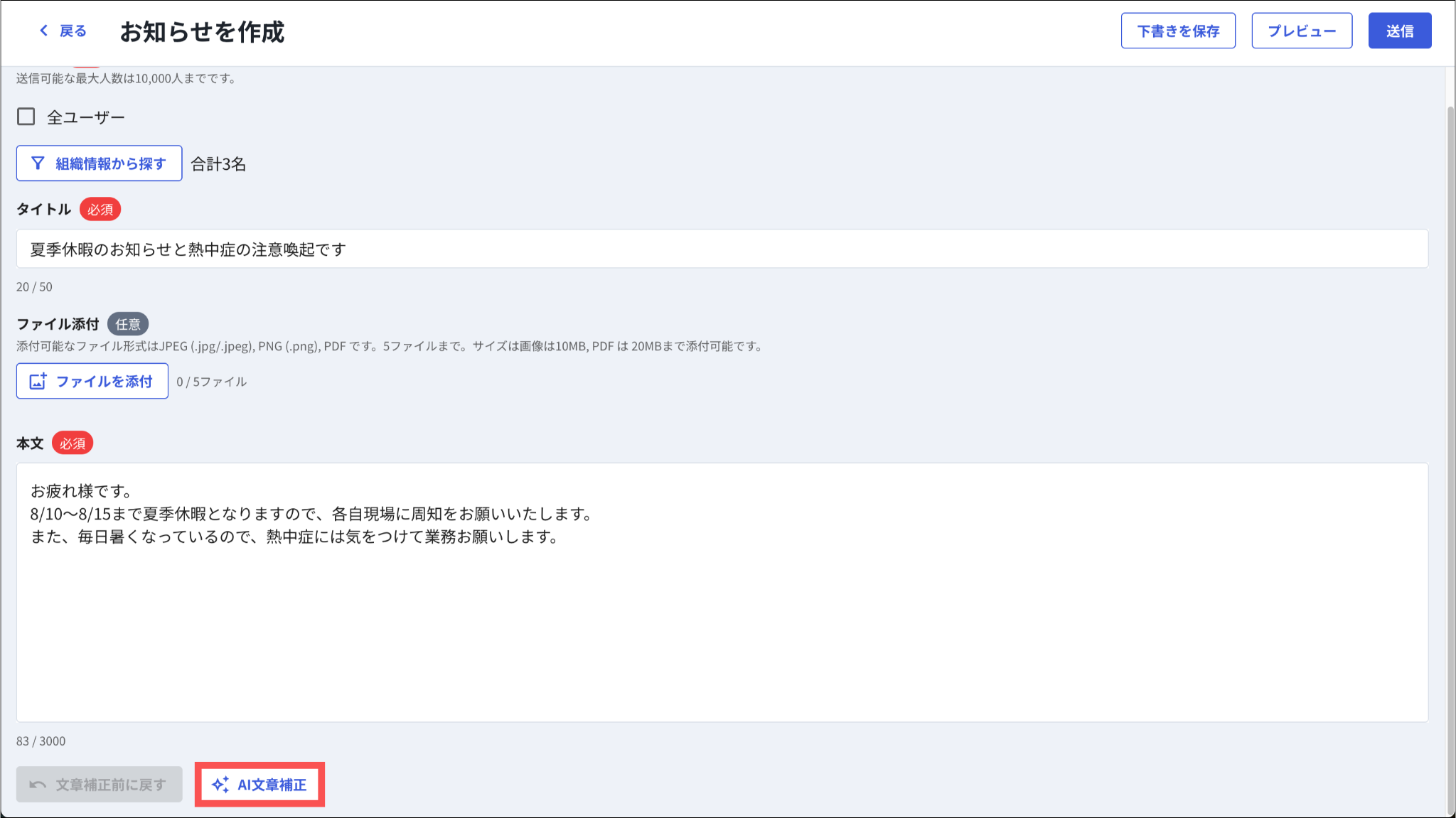The image size is (1456, 818).
Task: Click the funnel filter icon
Action: coord(38,163)
